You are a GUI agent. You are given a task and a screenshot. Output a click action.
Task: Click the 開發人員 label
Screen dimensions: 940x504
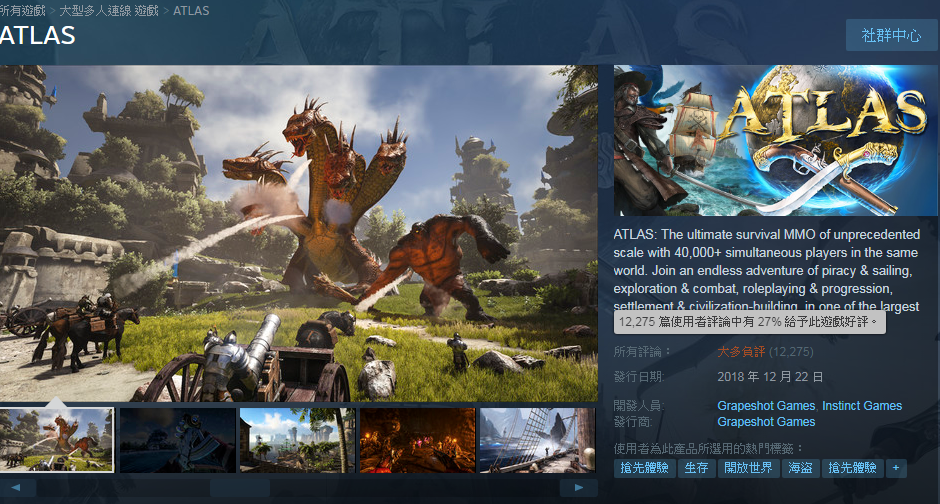(639, 406)
